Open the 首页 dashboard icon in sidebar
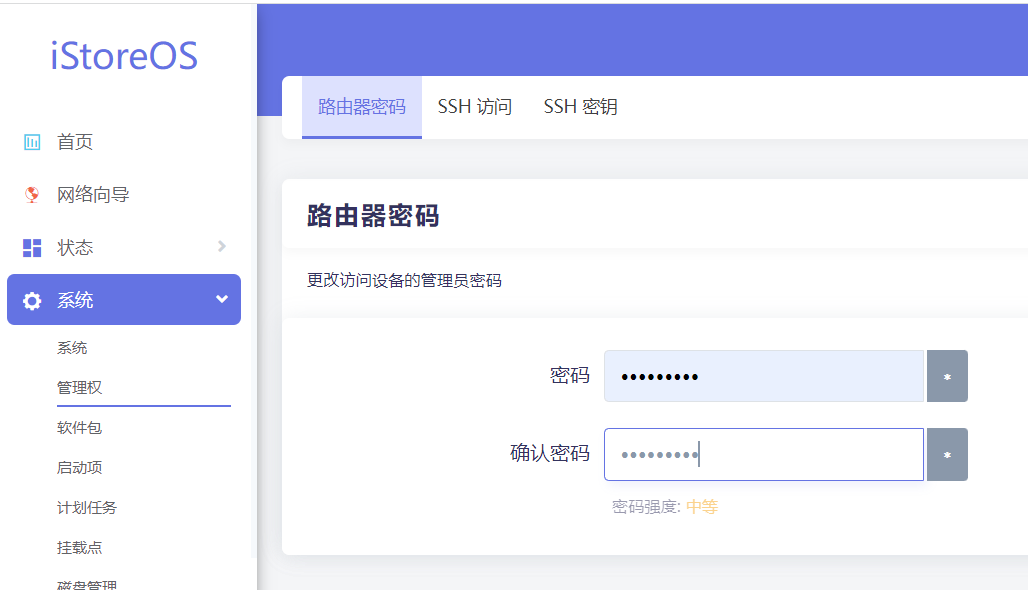Image resolution: width=1028 pixels, height=590 pixels. [x=31, y=141]
